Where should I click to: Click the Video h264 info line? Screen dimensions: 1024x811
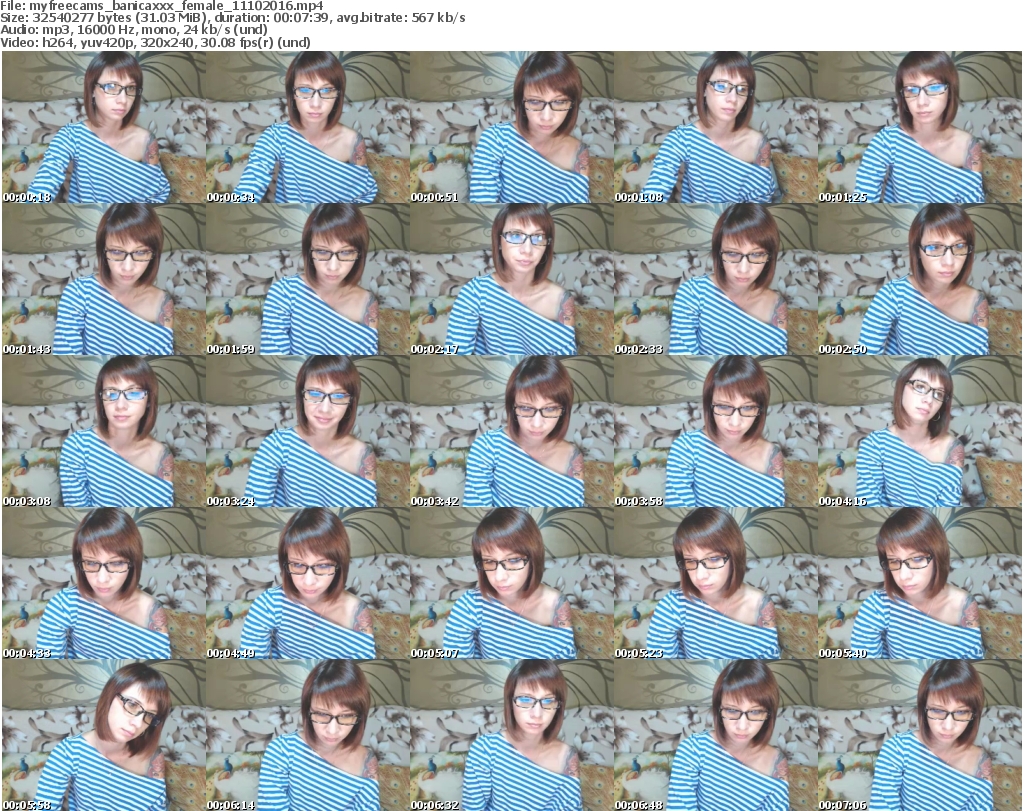click(156, 43)
